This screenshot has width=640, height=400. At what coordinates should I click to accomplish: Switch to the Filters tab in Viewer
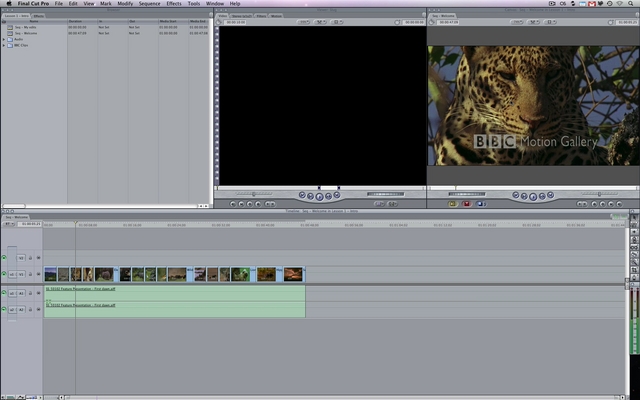[x=261, y=16]
